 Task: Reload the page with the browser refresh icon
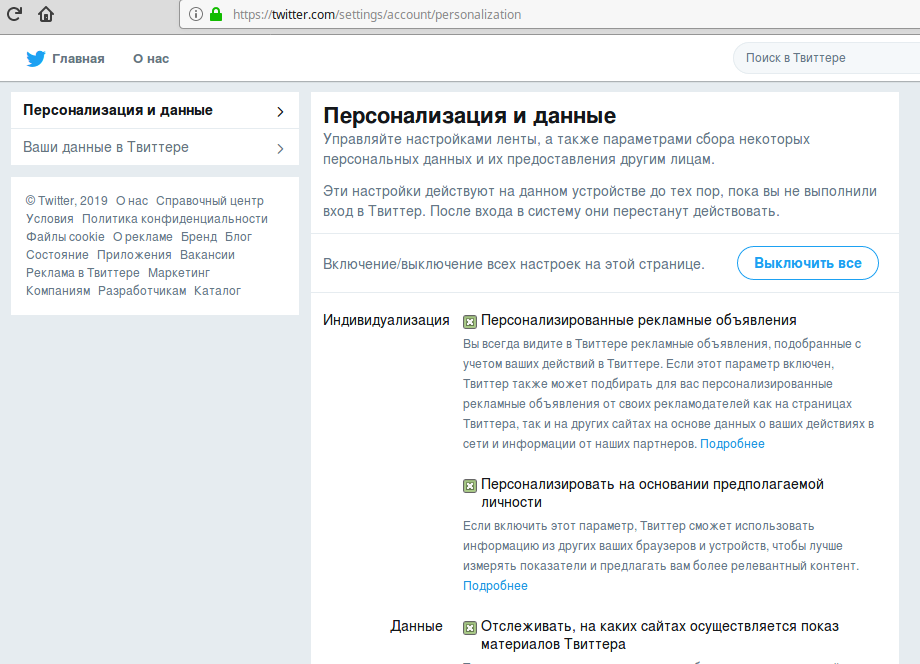[x=15, y=13]
